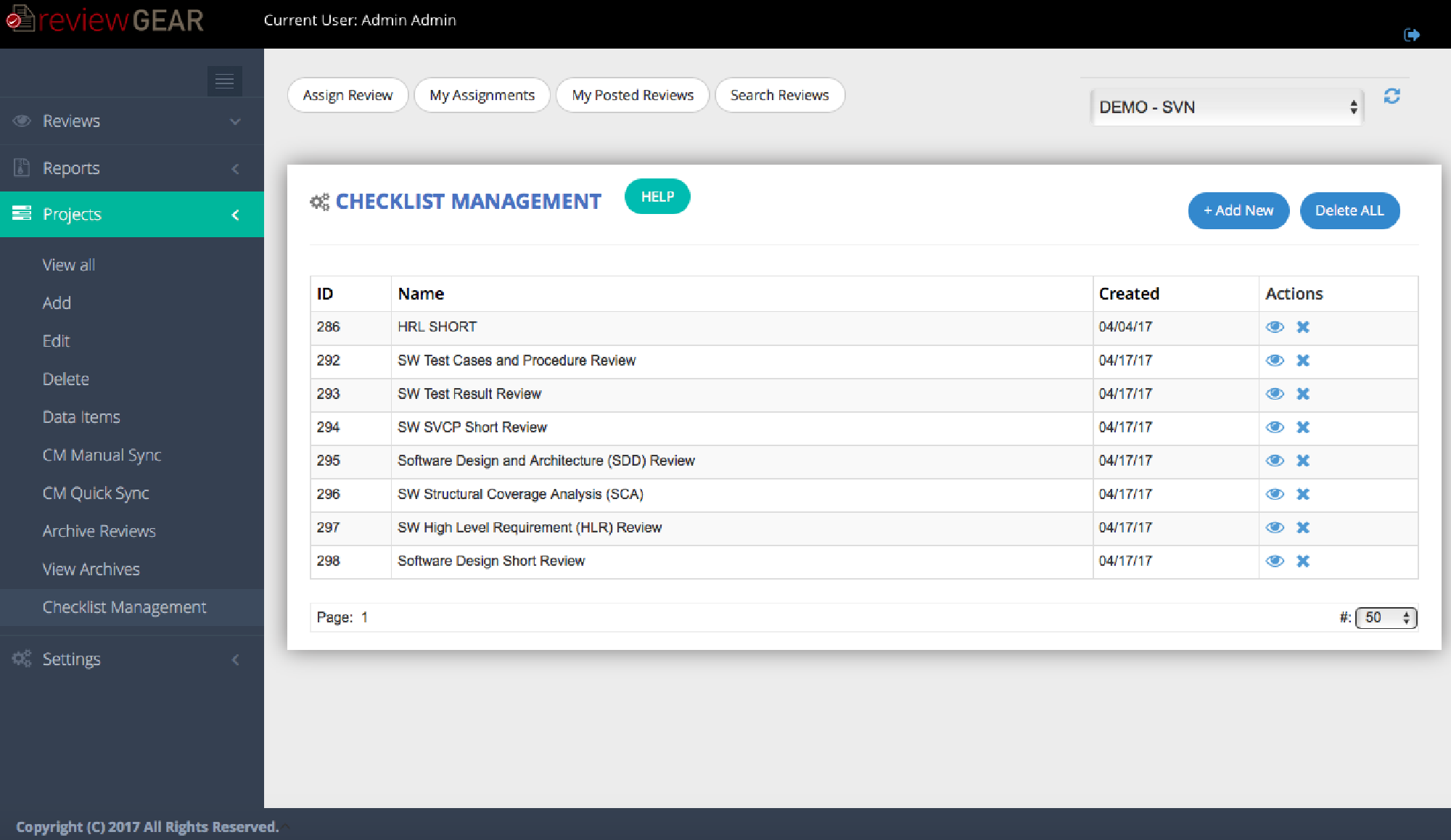Expand the Reviews menu chevron
This screenshot has width=1451, height=840.
coord(235,121)
